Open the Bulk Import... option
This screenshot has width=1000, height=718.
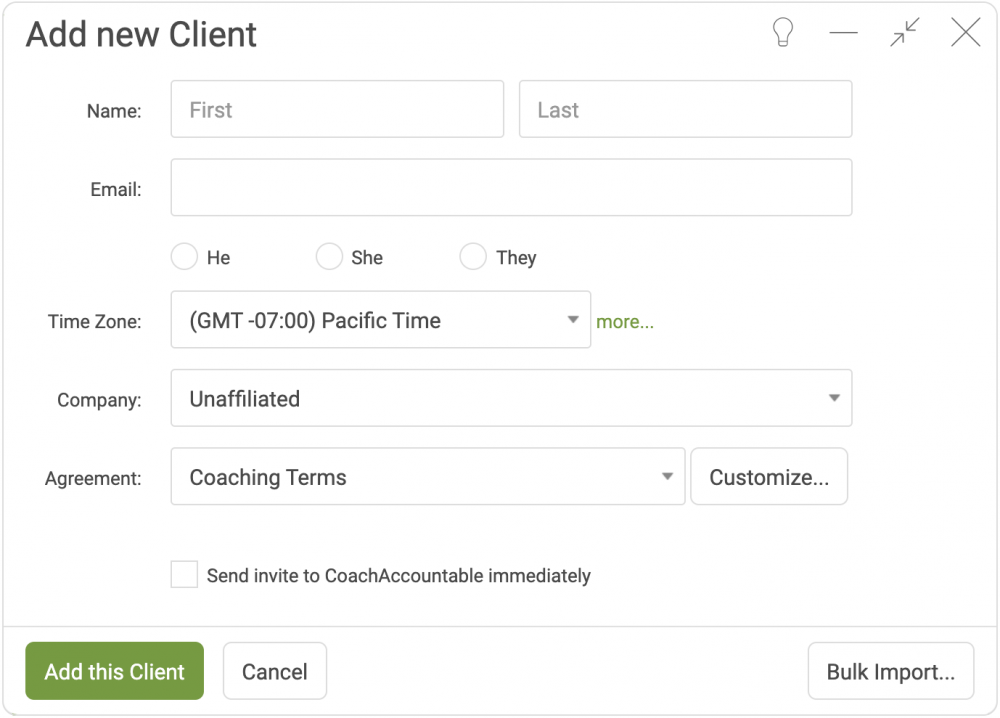(x=891, y=671)
